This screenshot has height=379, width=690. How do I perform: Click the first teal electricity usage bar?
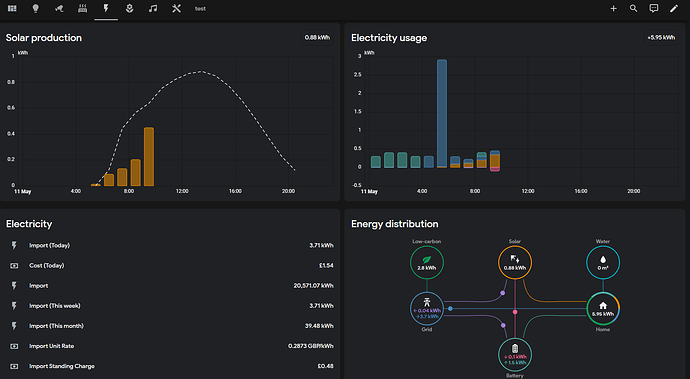[x=375, y=162]
